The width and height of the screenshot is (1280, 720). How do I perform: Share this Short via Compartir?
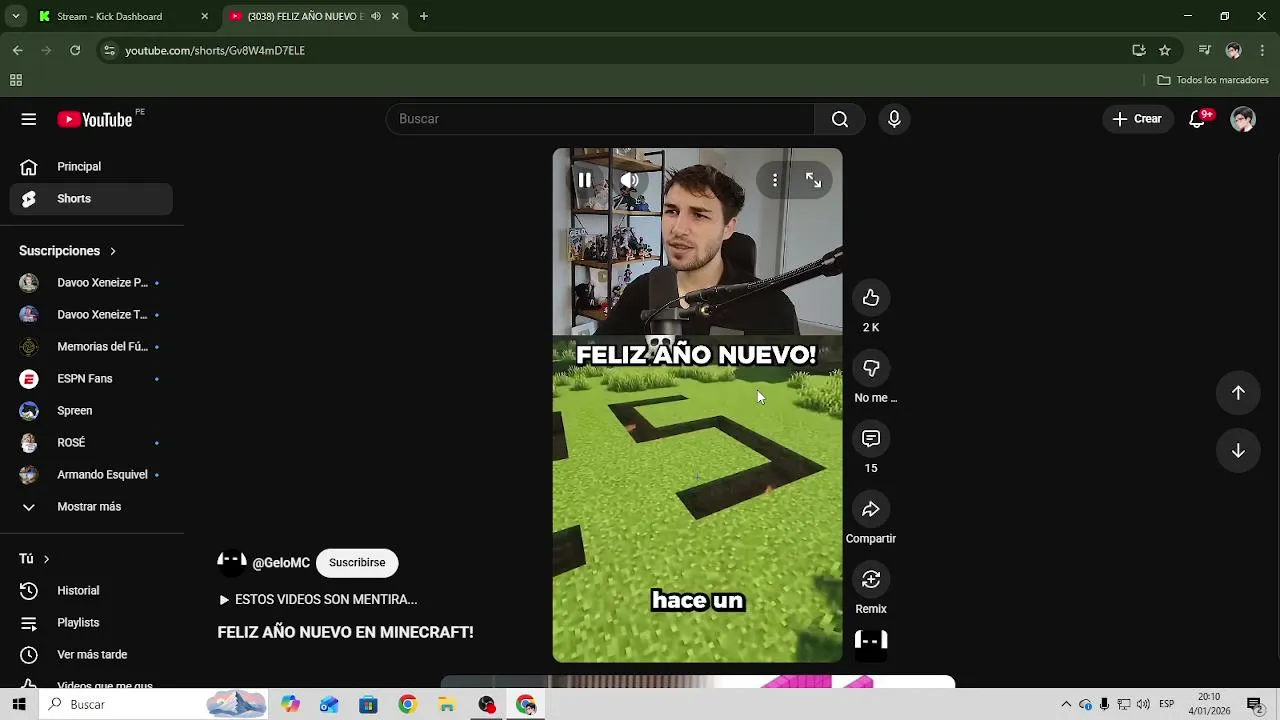tap(871, 509)
